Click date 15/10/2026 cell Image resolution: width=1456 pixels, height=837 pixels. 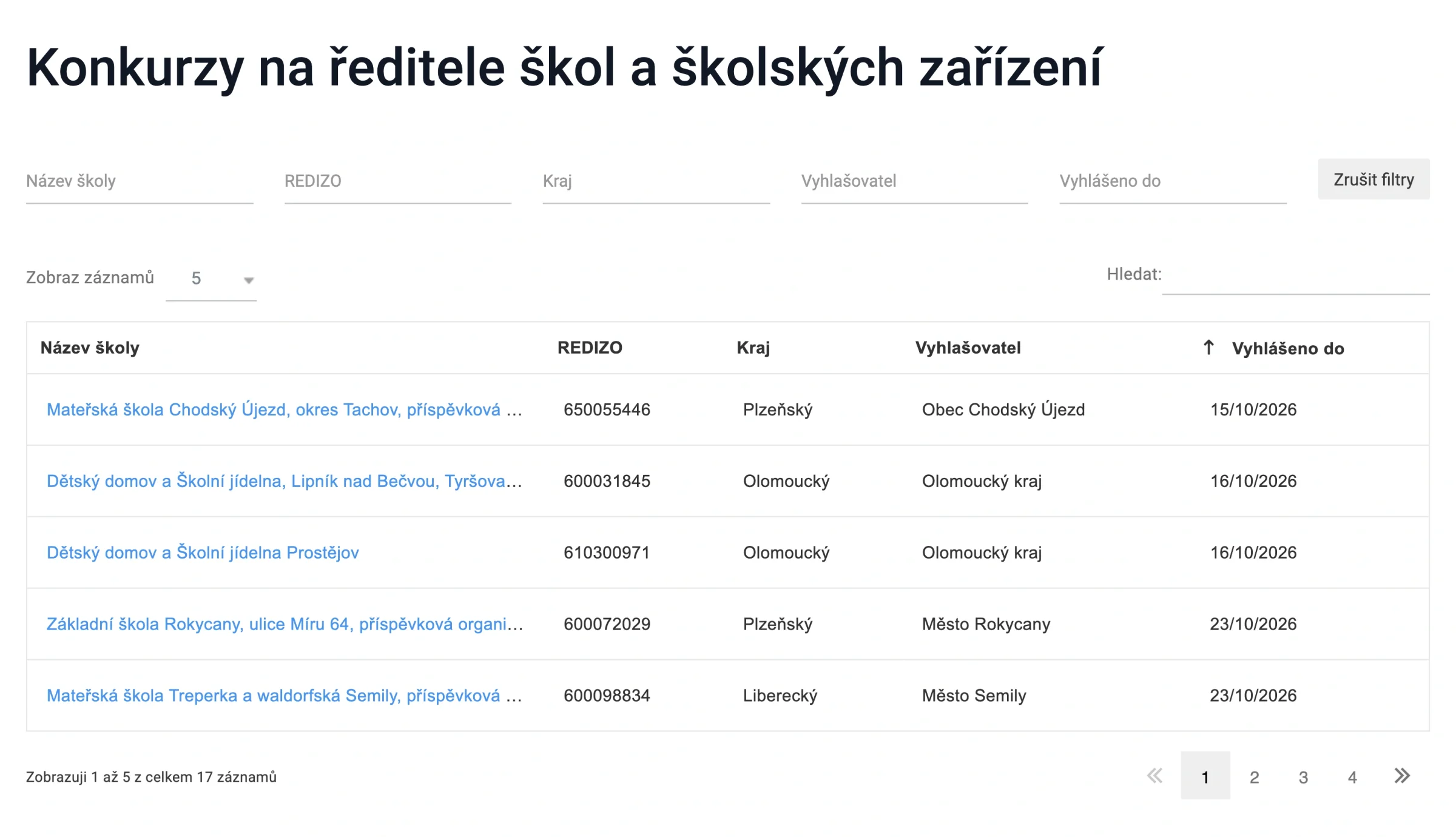[1253, 410]
